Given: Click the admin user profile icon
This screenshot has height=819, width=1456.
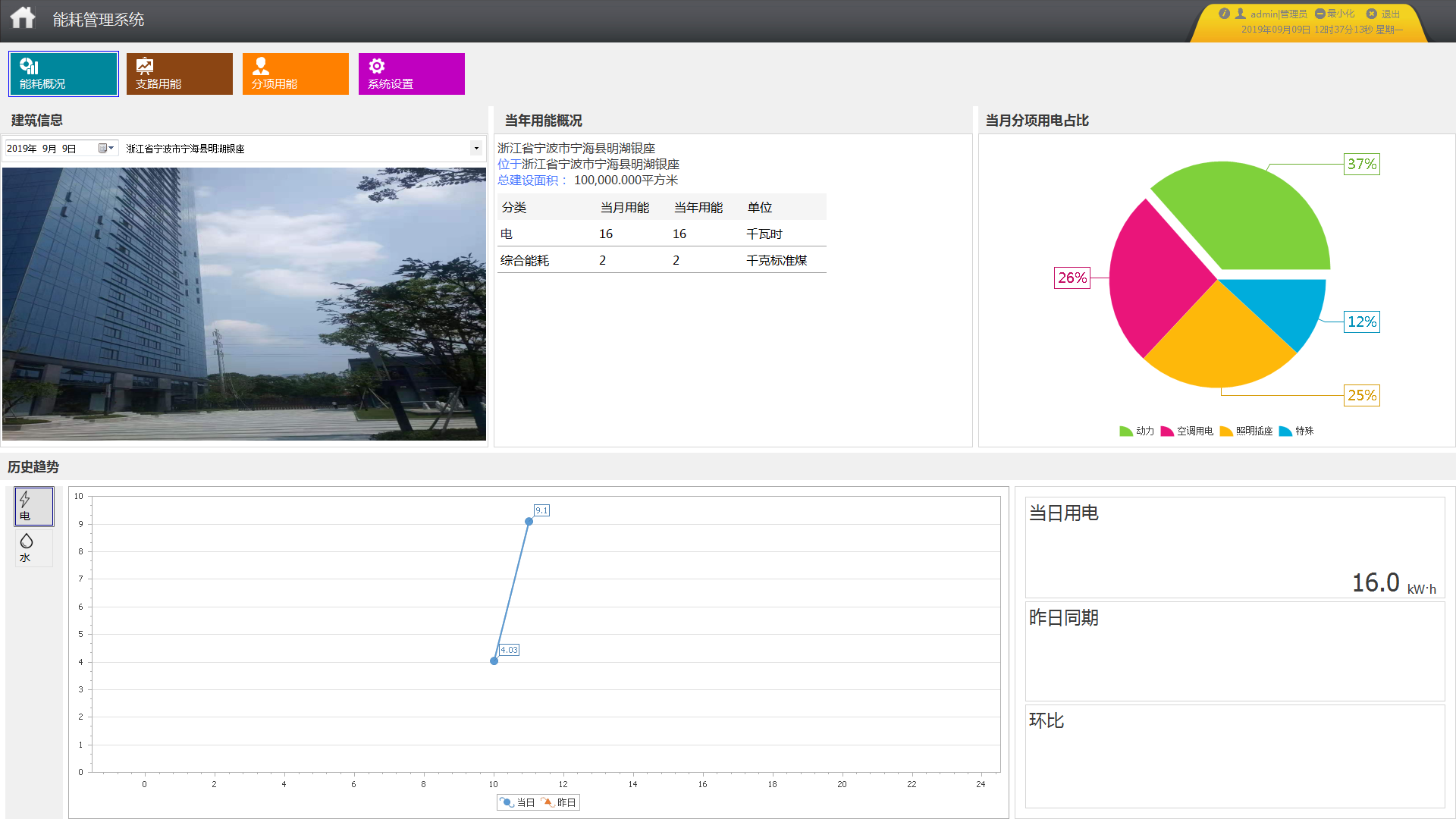Looking at the screenshot, I should tap(1241, 14).
